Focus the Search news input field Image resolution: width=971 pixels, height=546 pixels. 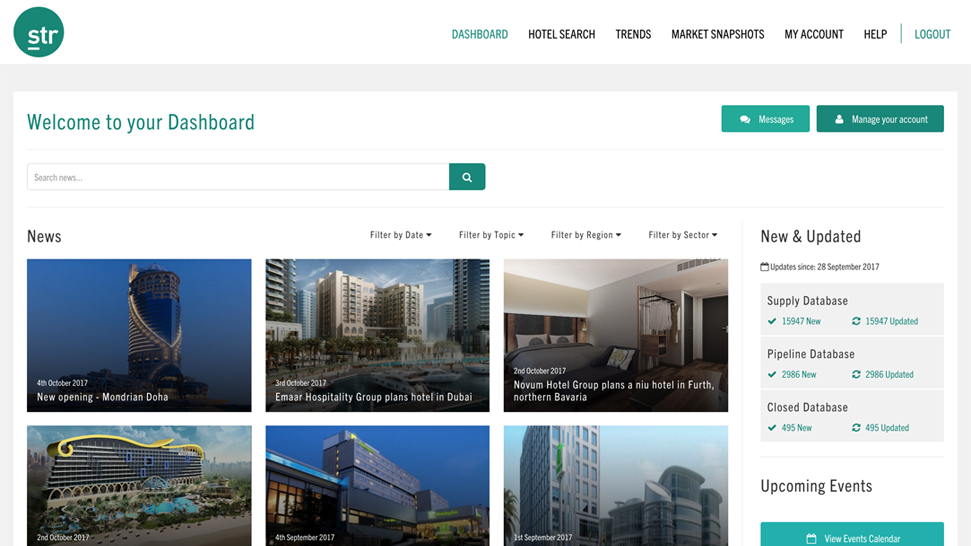point(238,177)
